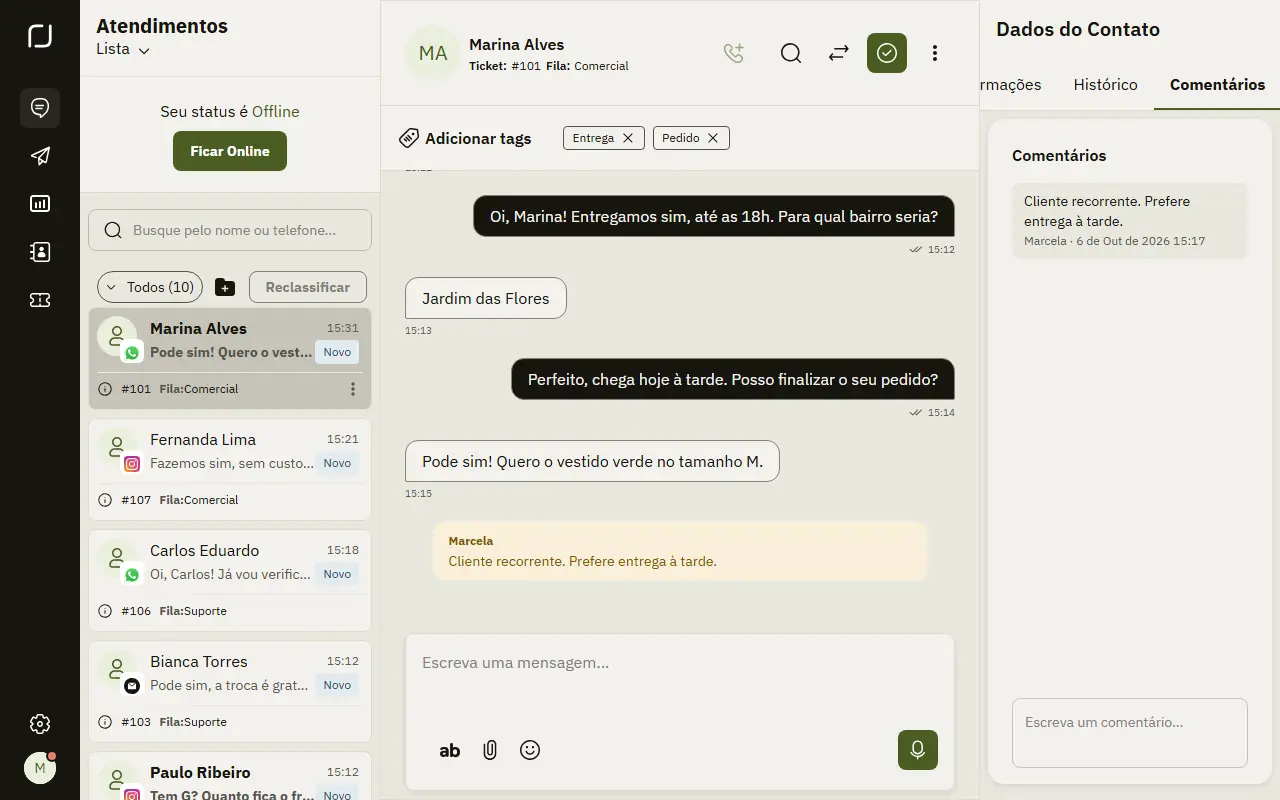This screenshot has height=800, width=1280.
Task: Select the Comentários tab
Action: (x=1217, y=85)
